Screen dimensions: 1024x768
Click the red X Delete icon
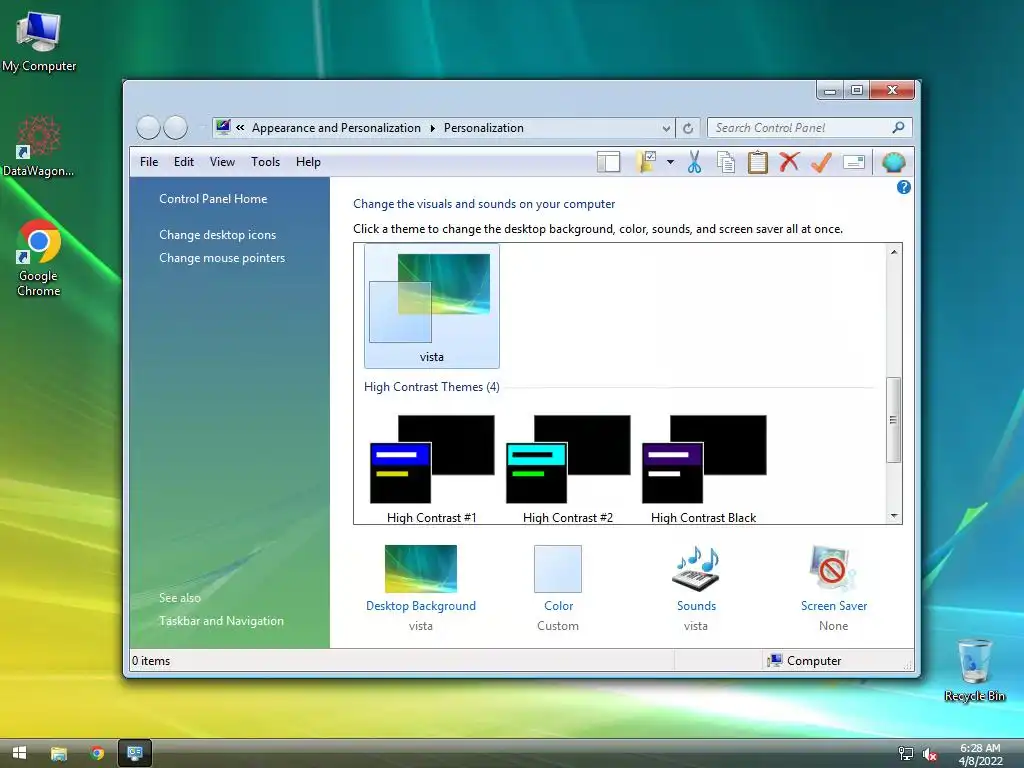[789, 161]
